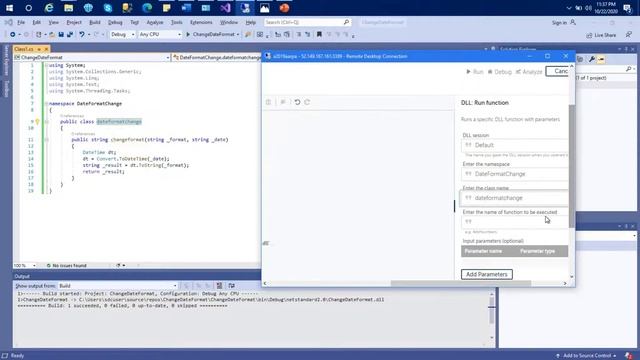Click the Analyze button in remote window

click(x=529, y=72)
